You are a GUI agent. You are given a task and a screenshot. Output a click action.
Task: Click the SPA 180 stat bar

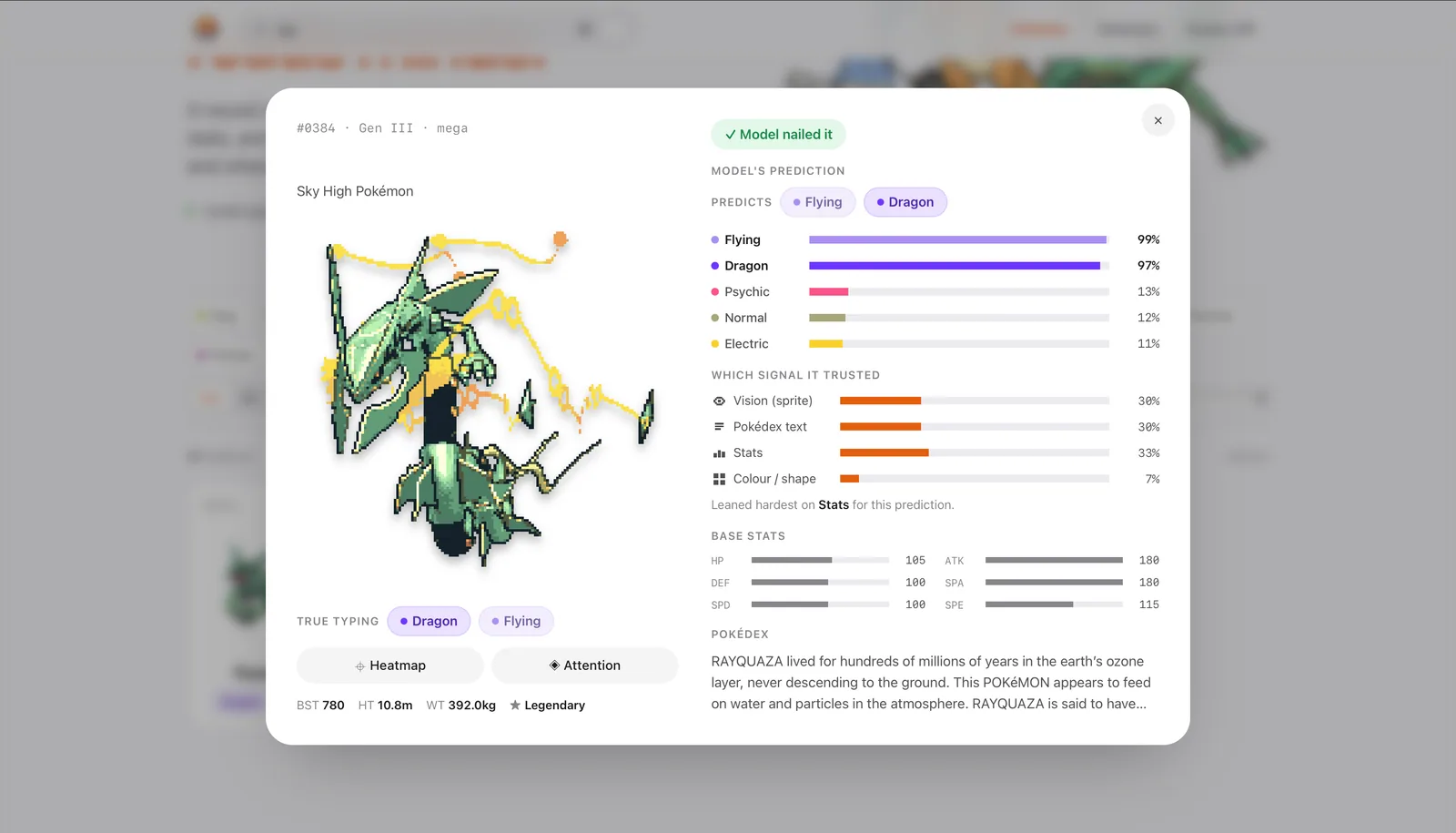pos(1054,582)
